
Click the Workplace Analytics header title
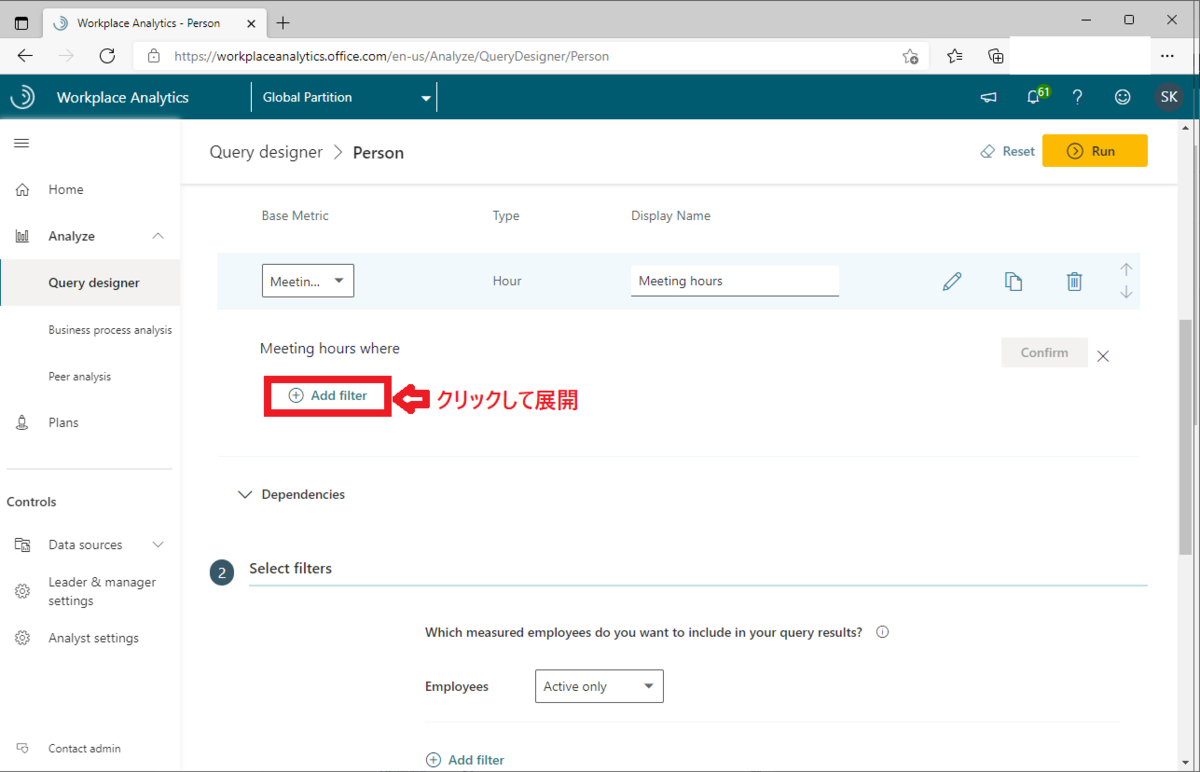click(x=123, y=97)
